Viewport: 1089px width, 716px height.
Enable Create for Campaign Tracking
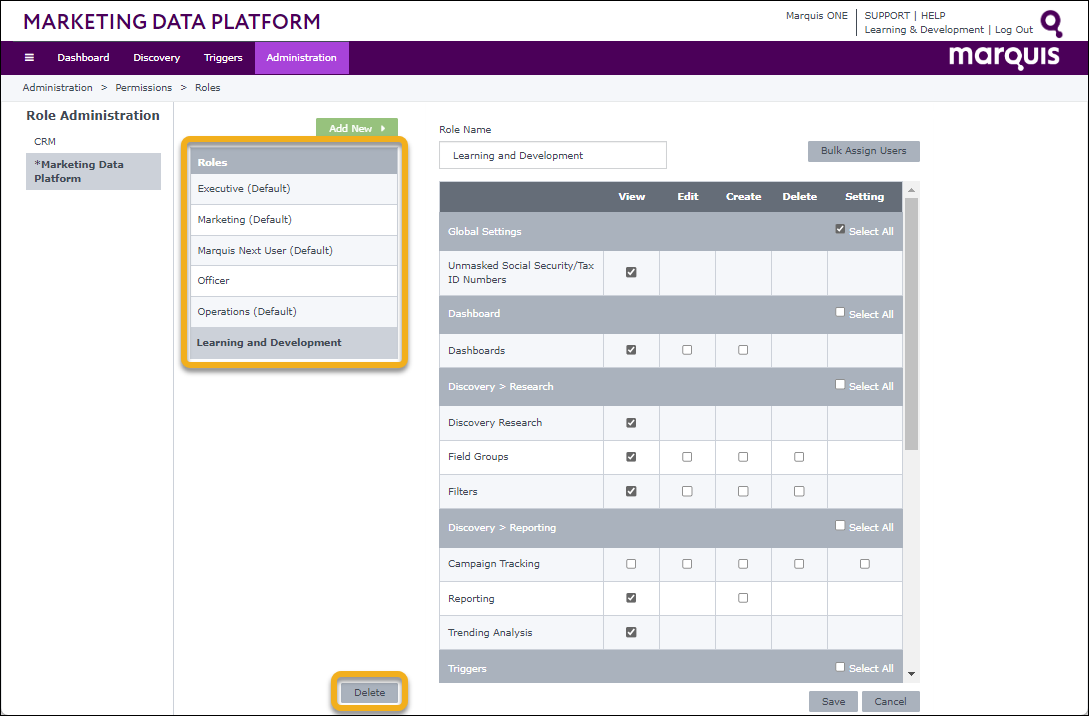tap(743, 564)
